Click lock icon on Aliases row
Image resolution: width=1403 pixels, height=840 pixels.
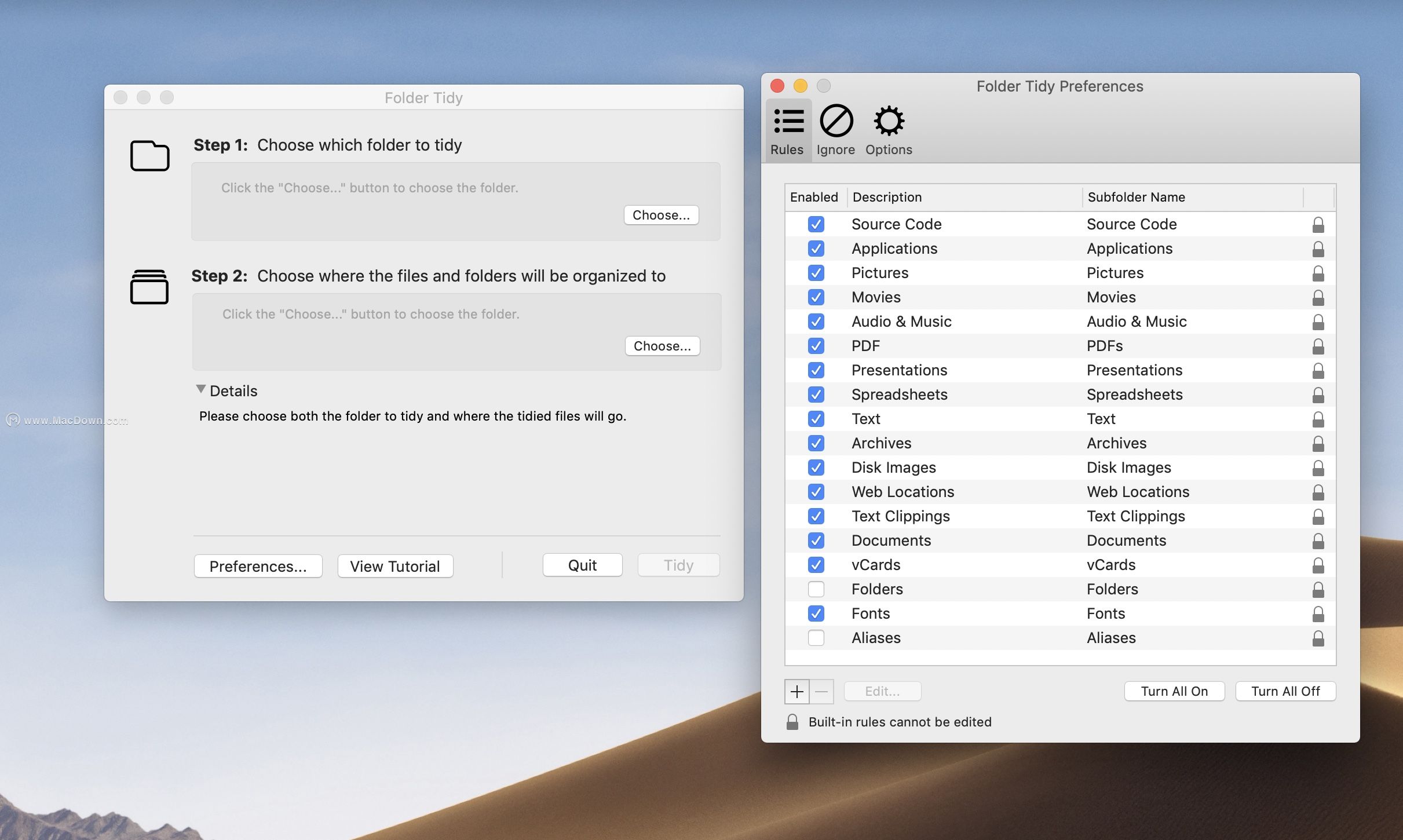pyautogui.click(x=1318, y=638)
